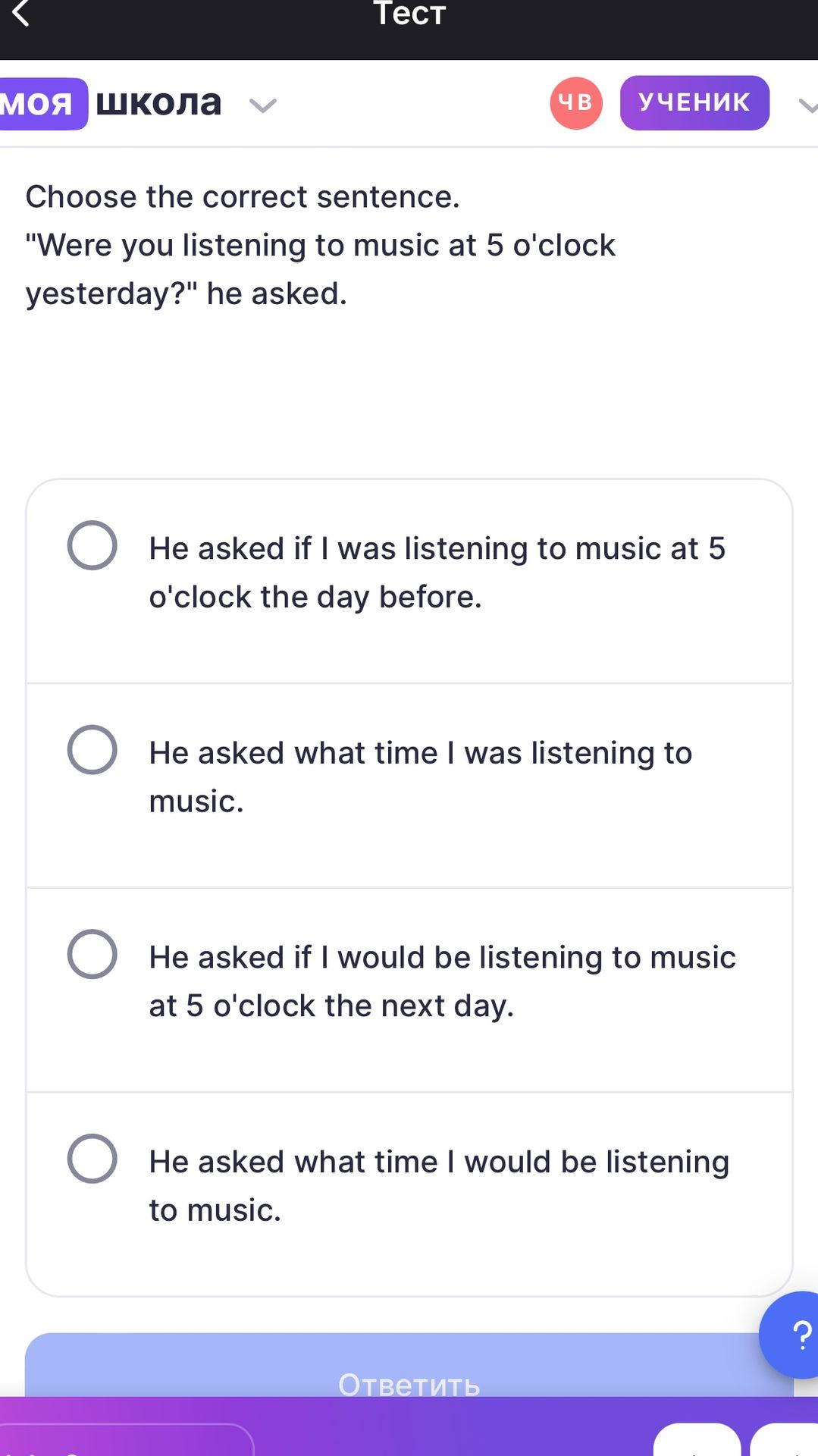Submit with the Ответить button
This screenshot has width=818, height=1456.
click(409, 1365)
